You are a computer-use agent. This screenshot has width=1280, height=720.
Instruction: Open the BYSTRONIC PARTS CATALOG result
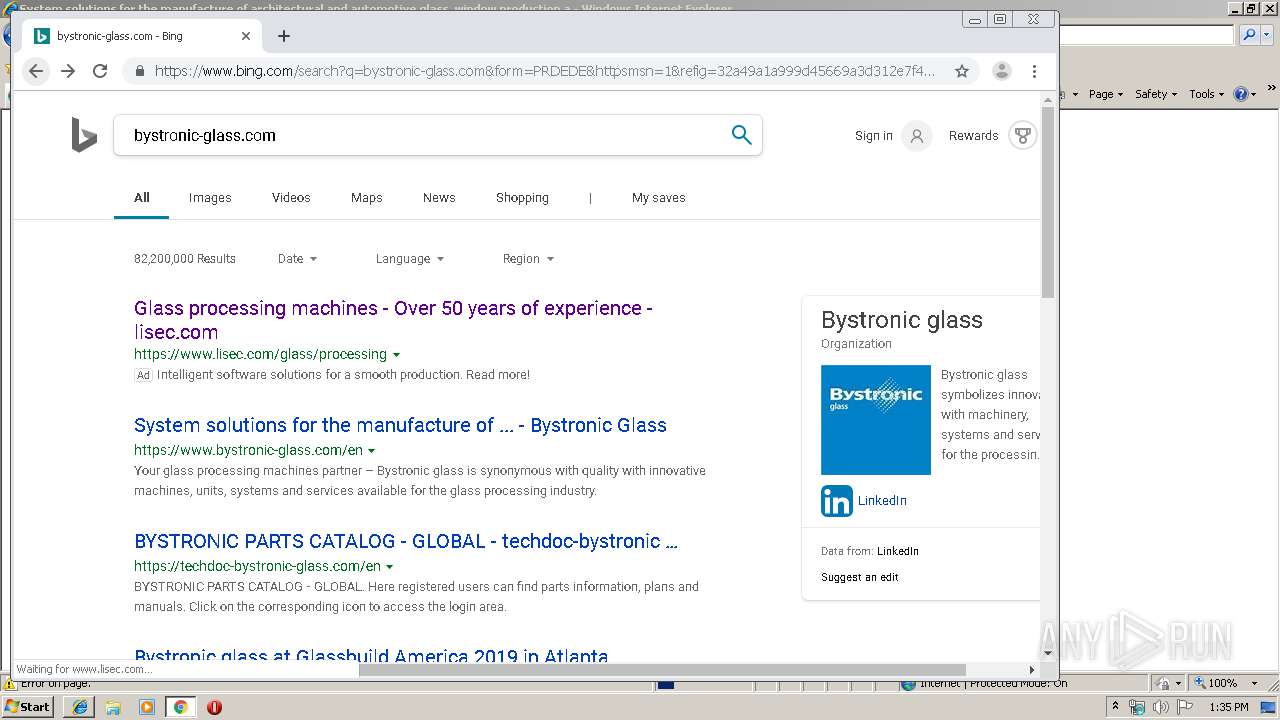coord(406,541)
